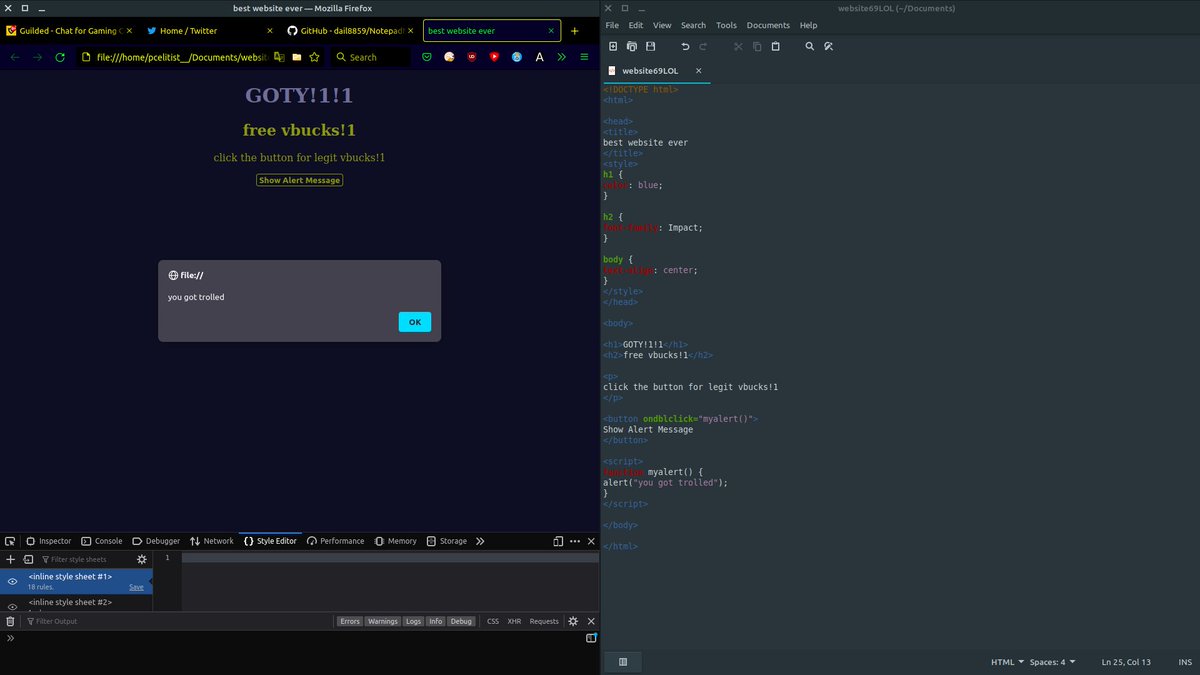Toggle the Warnings console filter
The height and width of the screenshot is (675, 1200).
(x=382, y=621)
